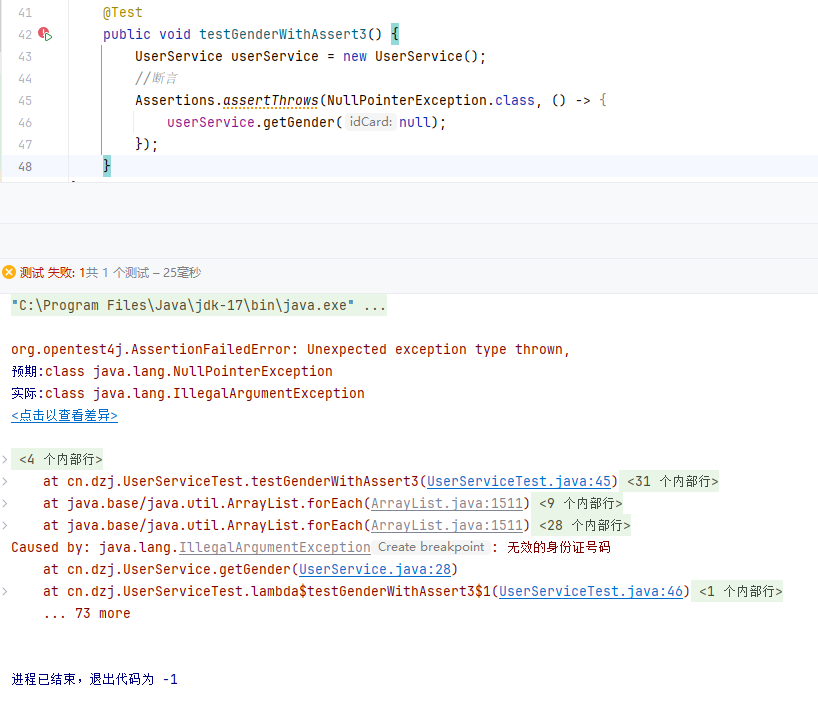Image resolution: width=818 pixels, height=701 pixels.
Task: Click the idCard parameter hint in getGender call
Action: [x=370, y=123]
